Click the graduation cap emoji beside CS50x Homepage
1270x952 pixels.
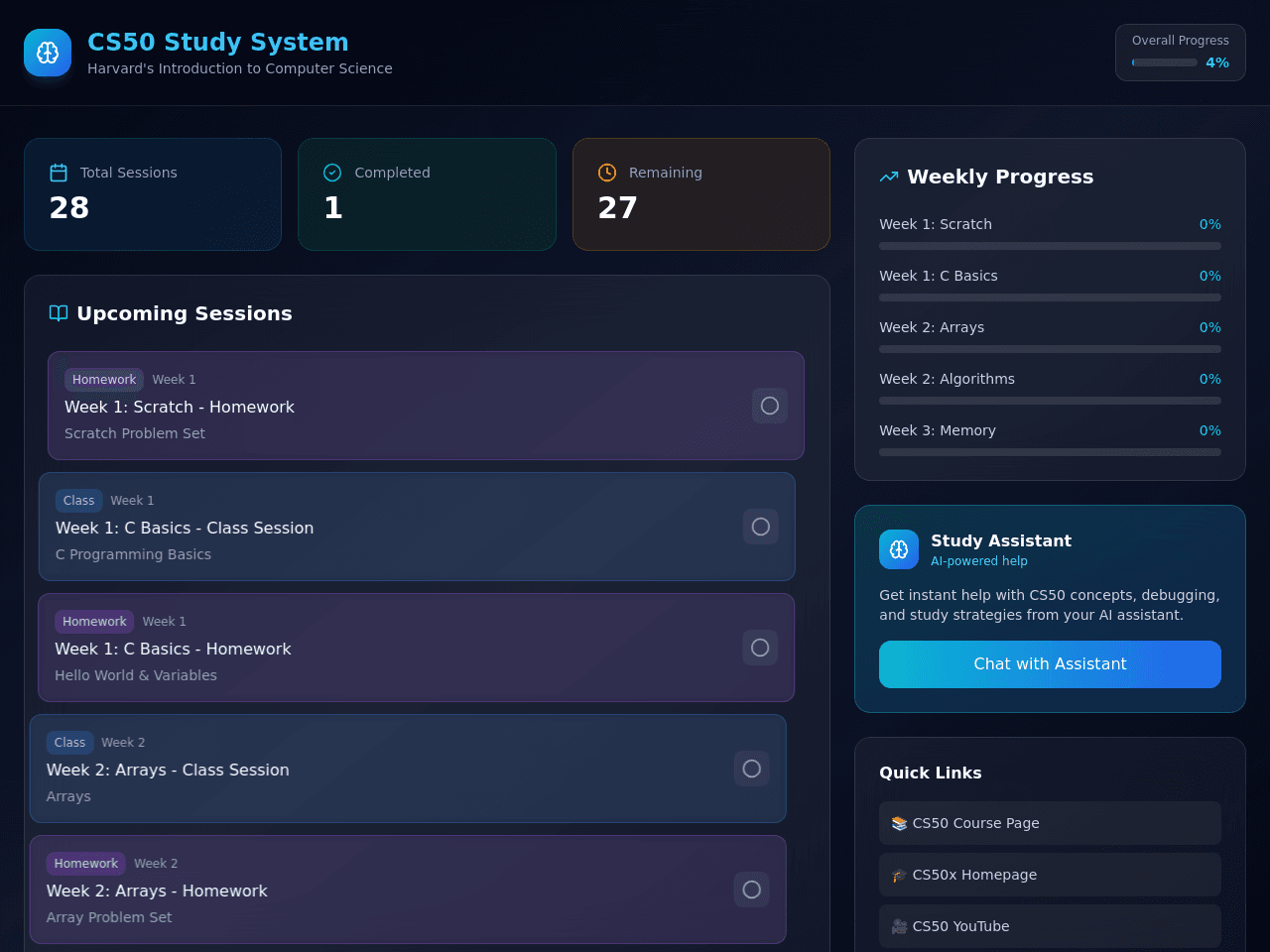899,875
